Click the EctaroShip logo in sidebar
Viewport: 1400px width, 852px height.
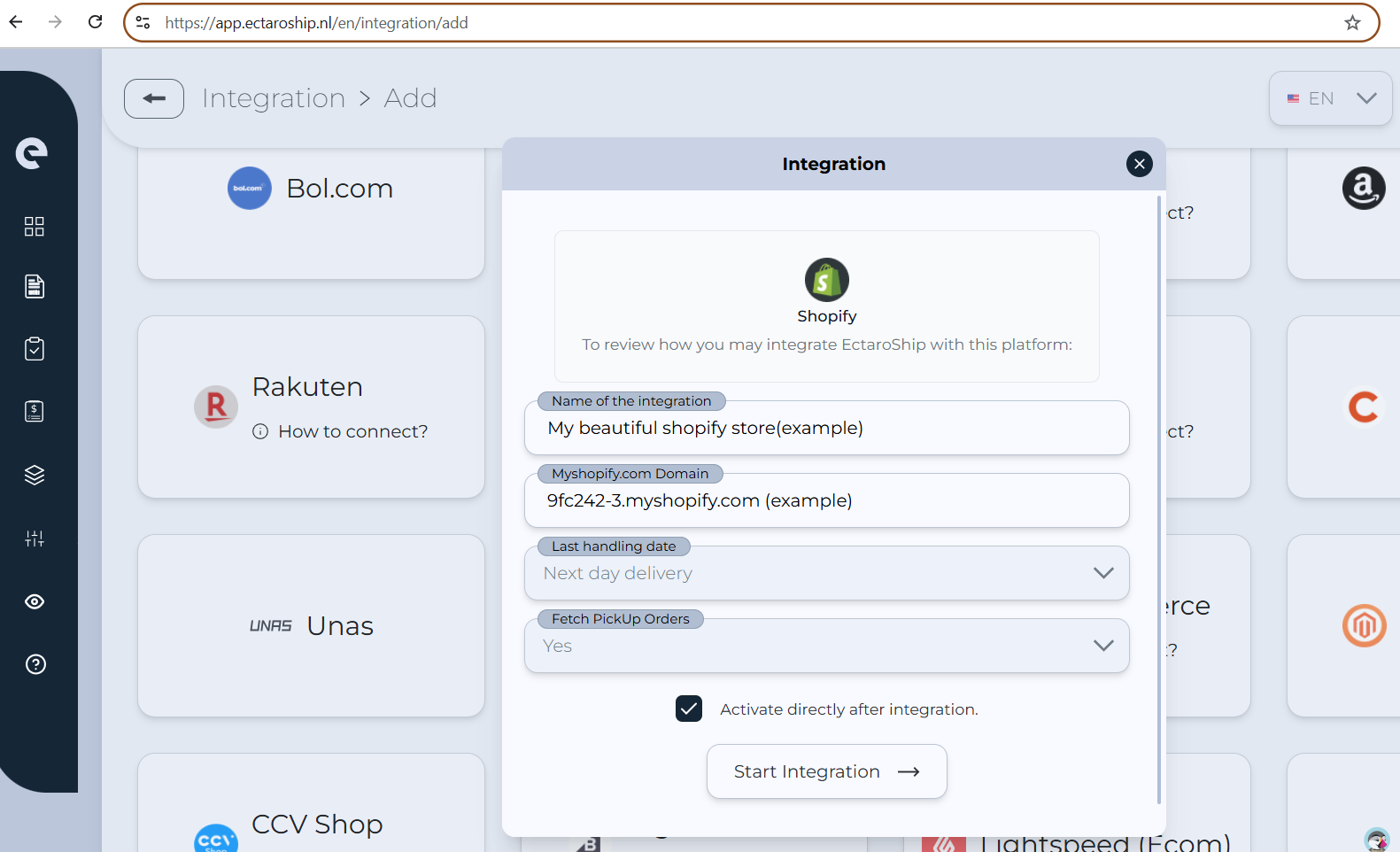point(32,153)
